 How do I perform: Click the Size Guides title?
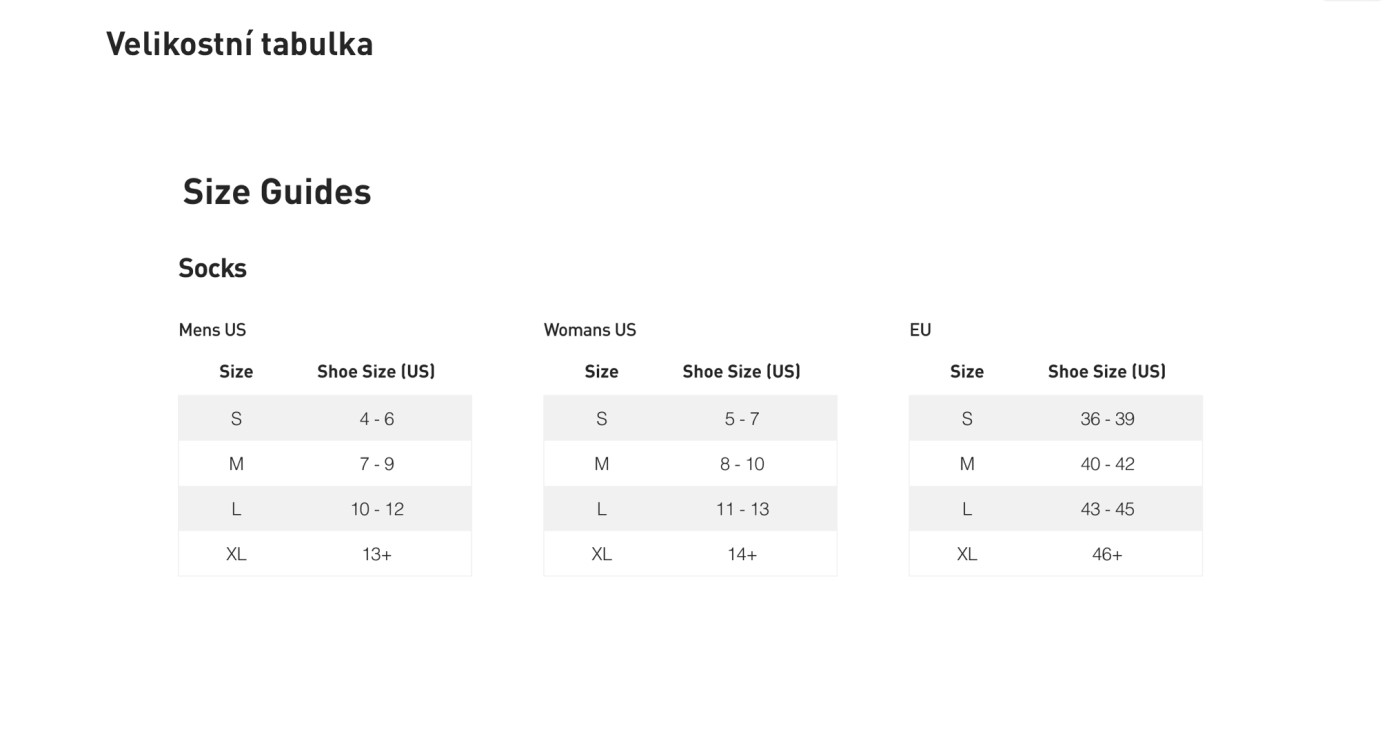pyautogui.click(x=276, y=191)
